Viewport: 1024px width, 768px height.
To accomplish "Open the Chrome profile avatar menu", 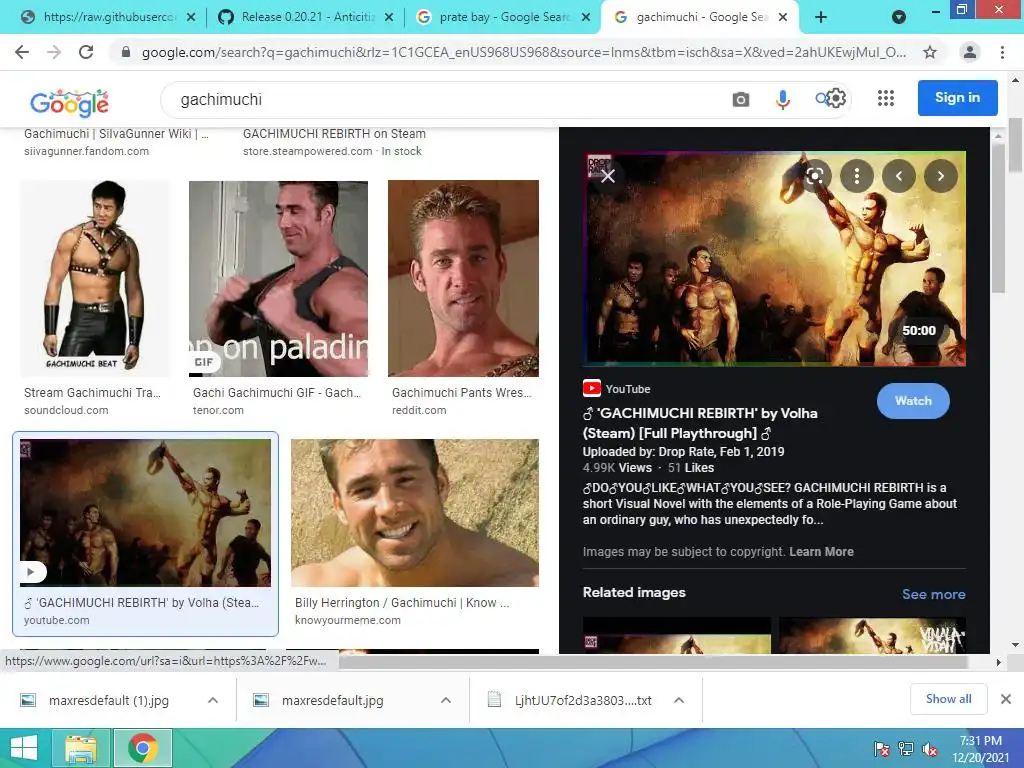I will pyautogui.click(x=970, y=52).
